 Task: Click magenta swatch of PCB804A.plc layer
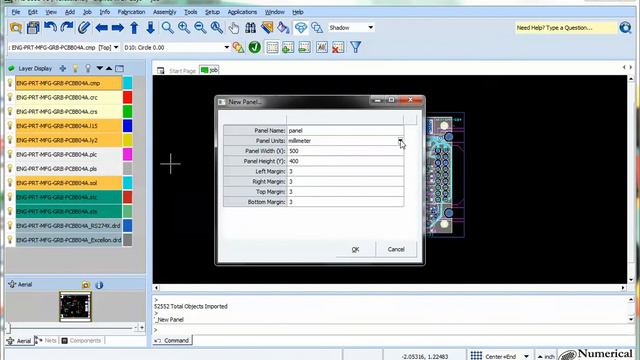coord(127,154)
